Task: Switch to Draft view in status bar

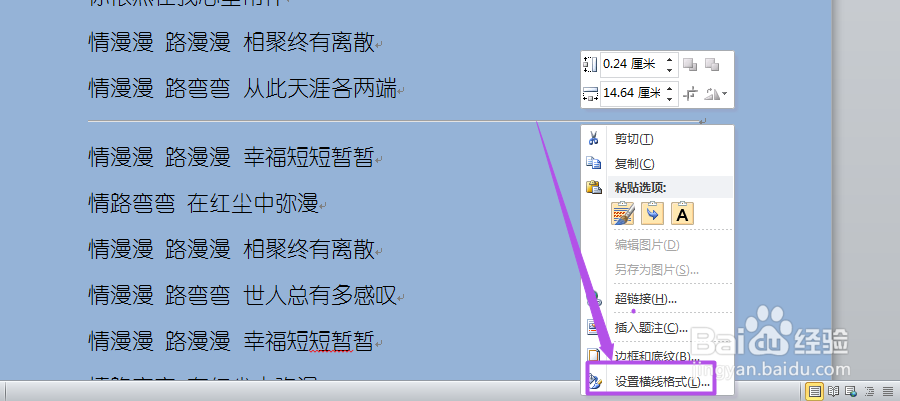Action: click(x=886, y=391)
